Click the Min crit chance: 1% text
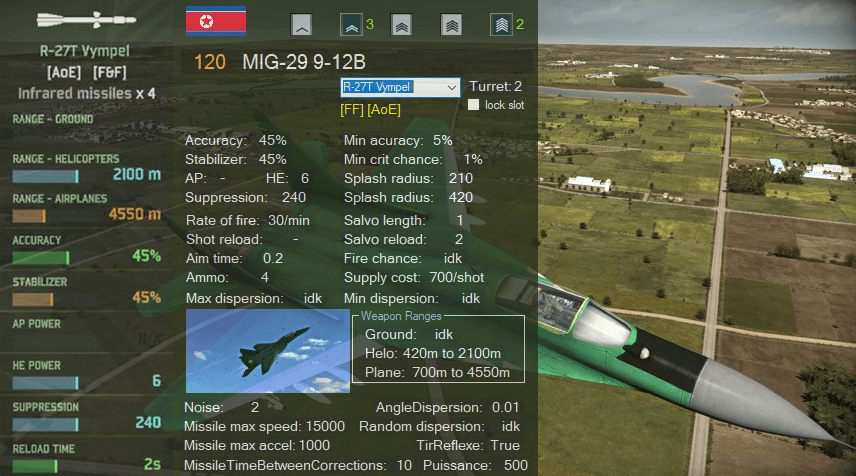The width and height of the screenshot is (856, 476). pyautogui.click(x=413, y=160)
